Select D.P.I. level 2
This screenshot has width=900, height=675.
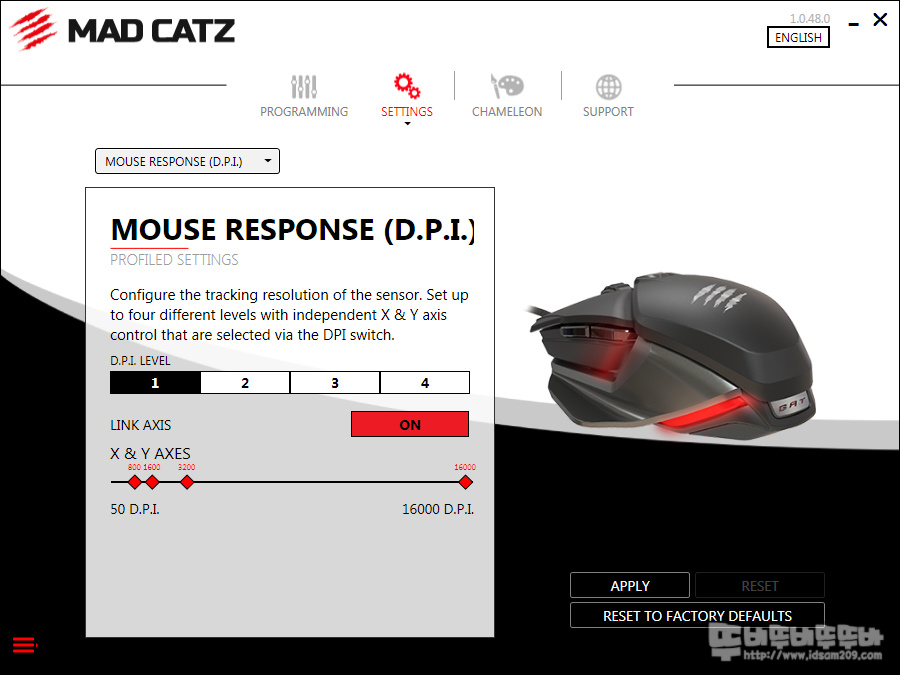point(245,383)
